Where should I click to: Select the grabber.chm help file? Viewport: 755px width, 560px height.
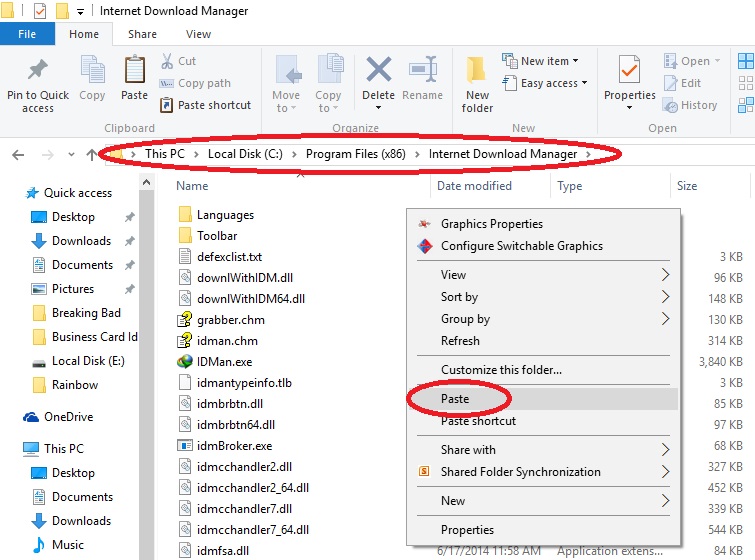click(221, 320)
